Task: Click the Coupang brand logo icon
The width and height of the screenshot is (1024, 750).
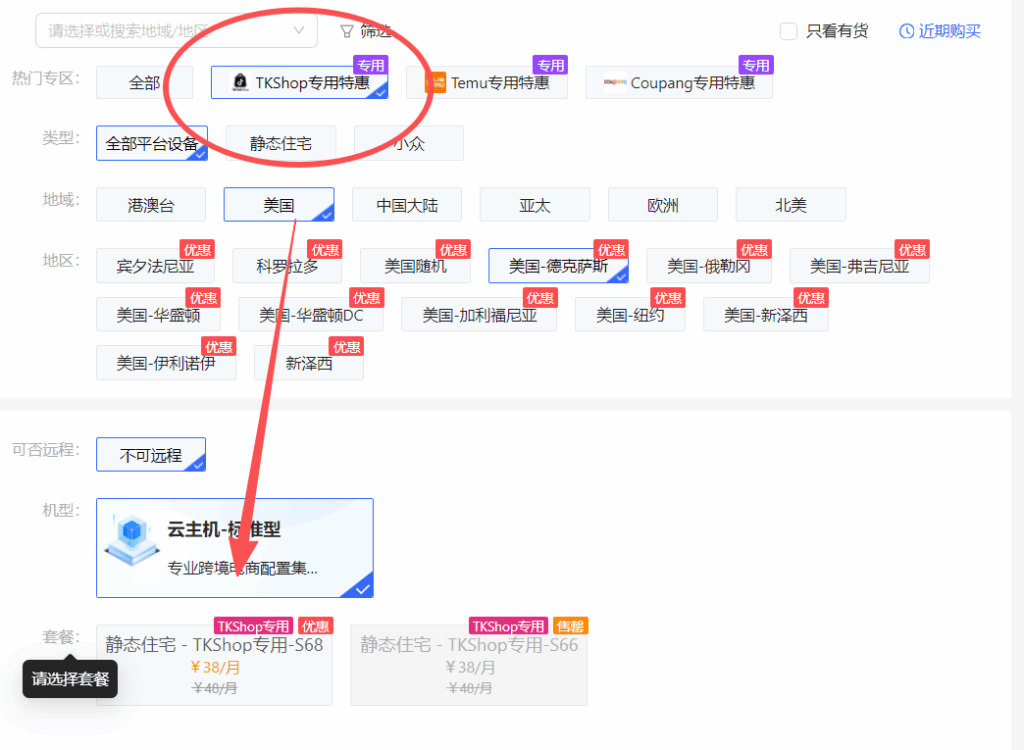Action: pyautogui.click(x=614, y=80)
